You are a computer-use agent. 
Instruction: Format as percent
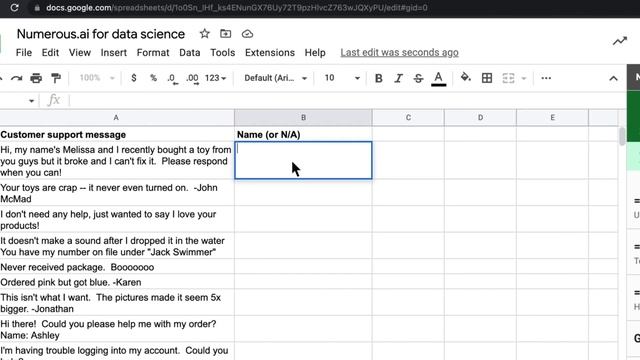tap(153, 78)
